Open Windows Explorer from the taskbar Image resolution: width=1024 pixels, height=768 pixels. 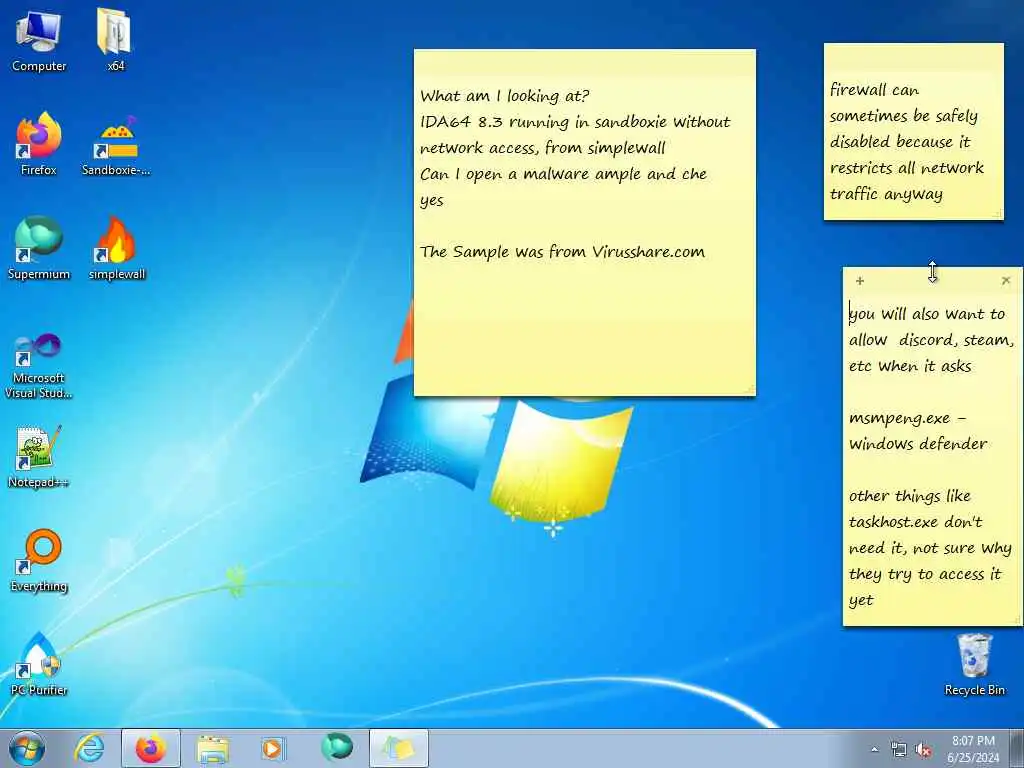(x=213, y=748)
